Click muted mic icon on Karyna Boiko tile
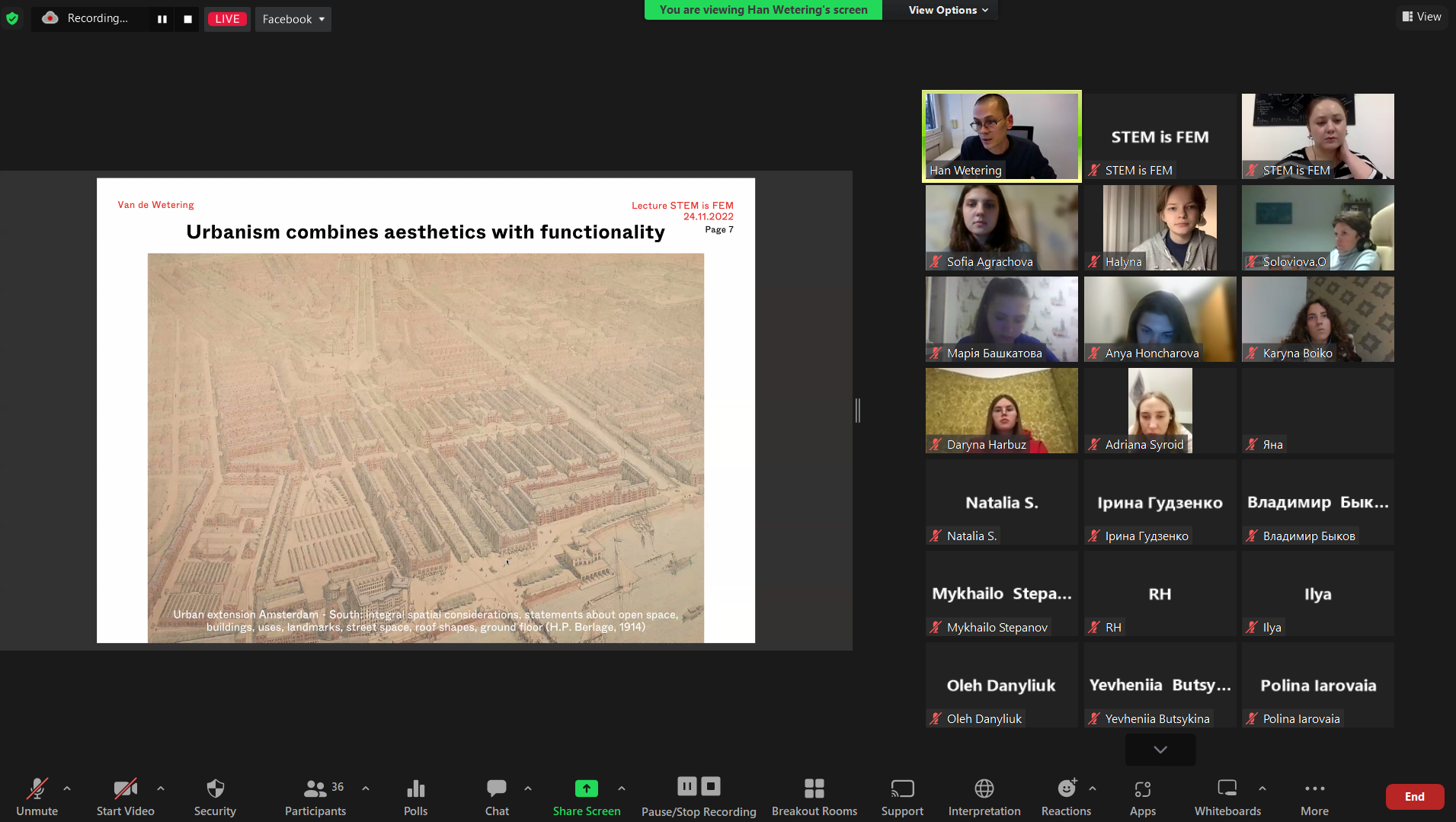The width and height of the screenshot is (1456, 822). (x=1252, y=353)
